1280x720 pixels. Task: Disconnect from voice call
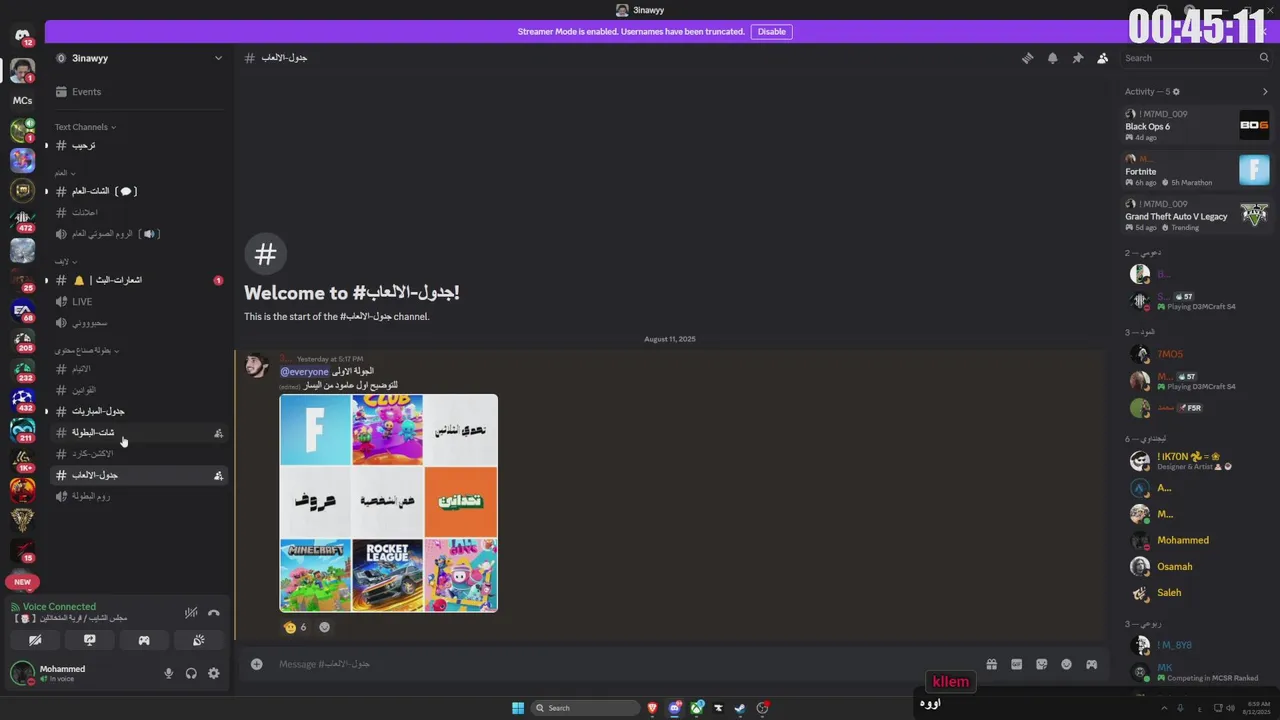point(213,613)
